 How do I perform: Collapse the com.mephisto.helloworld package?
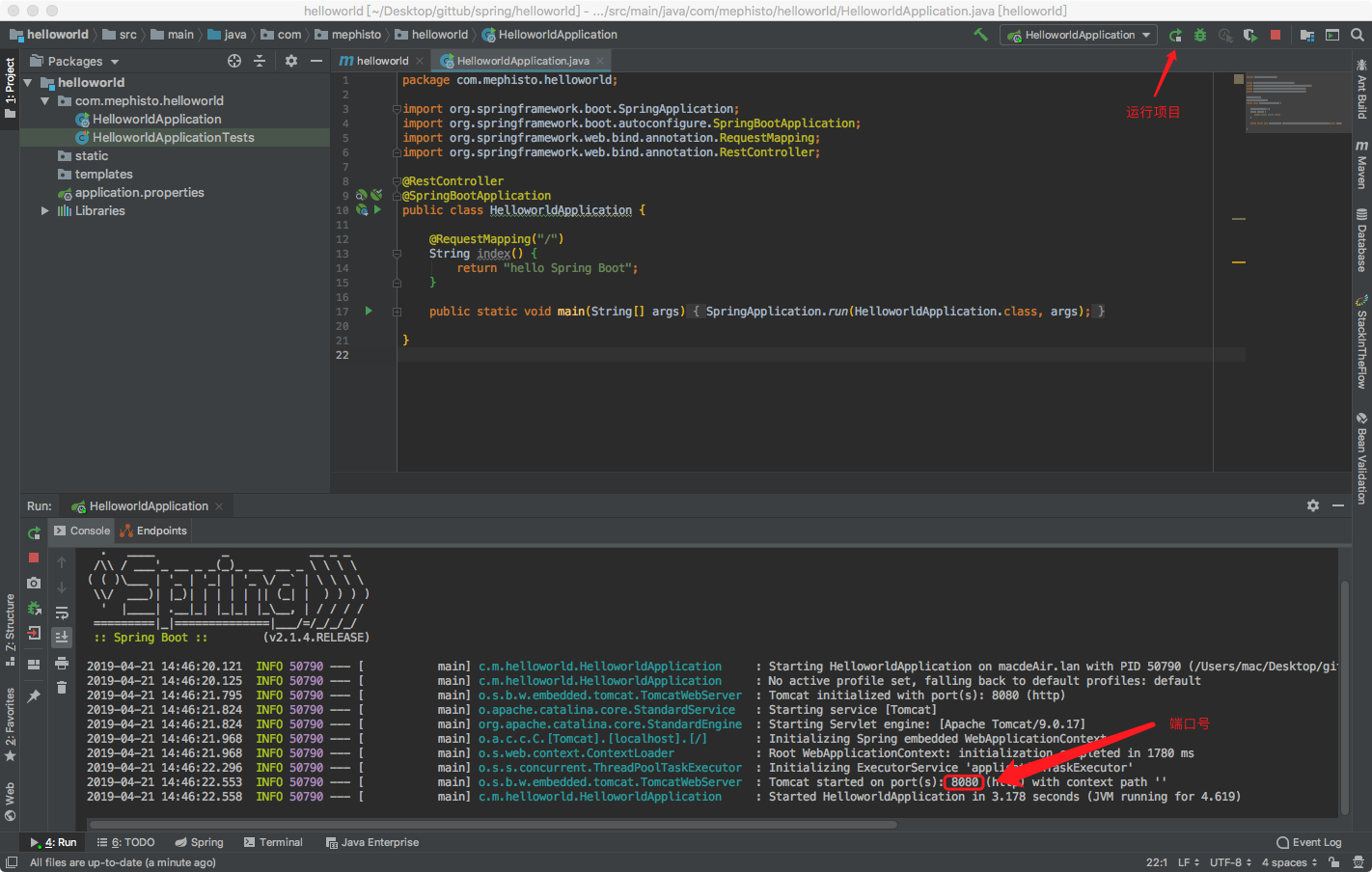44,100
